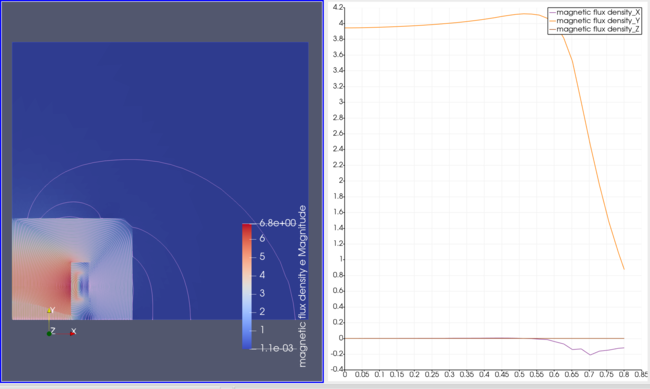This screenshot has width=650, height=389.
Task: Click the green Z dot of orientation axes
Action: point(49,333)
